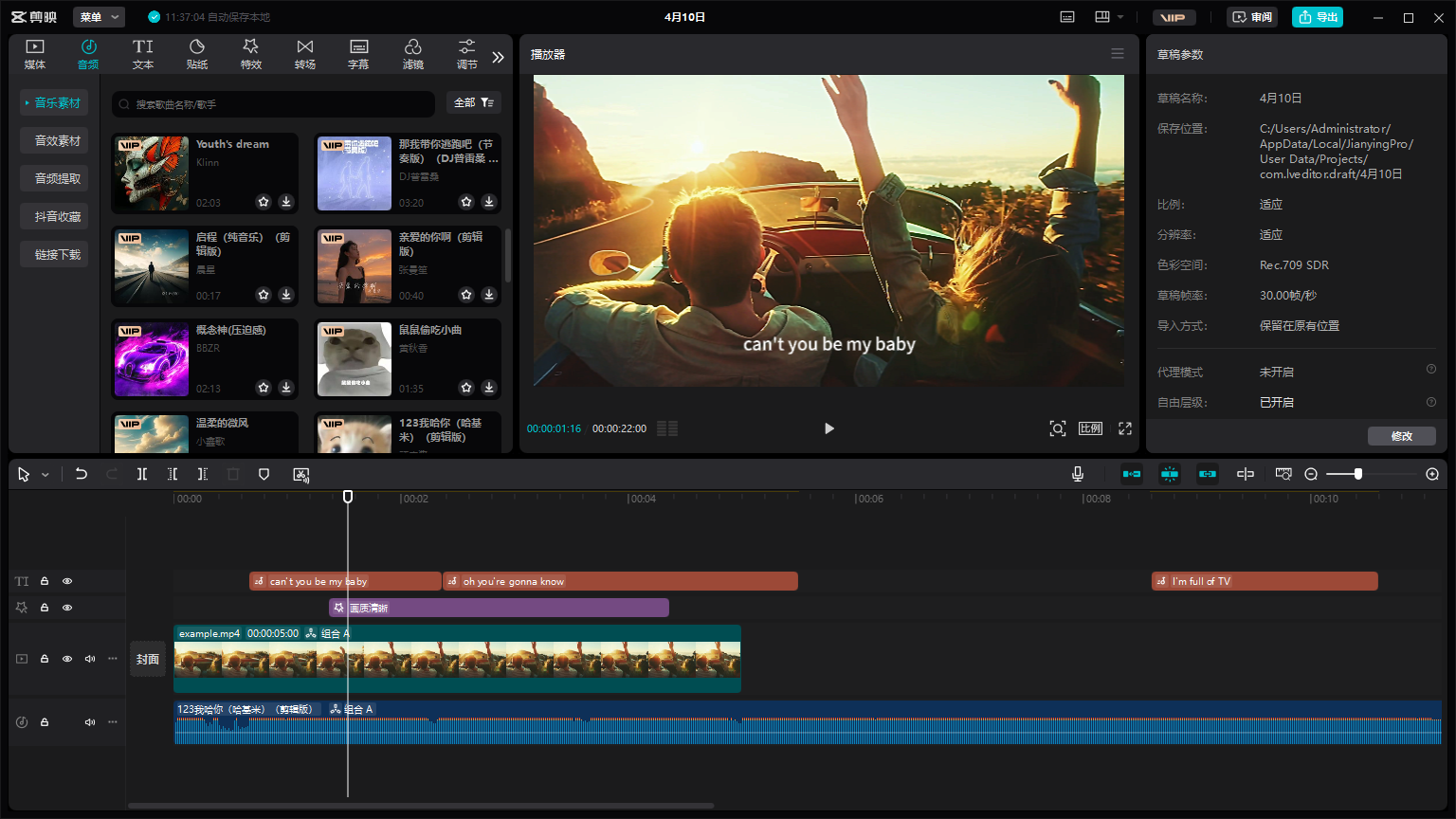
Task: Expand the 全部 filter dropdown
Action: pos(473,102)
